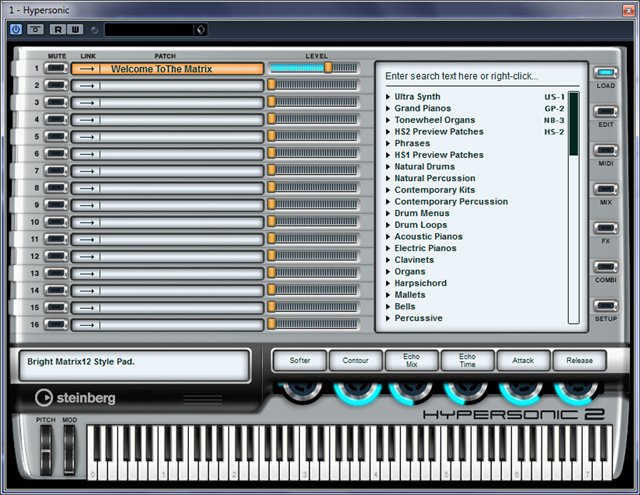Screen dimensions: 640x495
Task: Click the Softer hyper knob label
Action: pyautogui.click(x=300, y=360)
